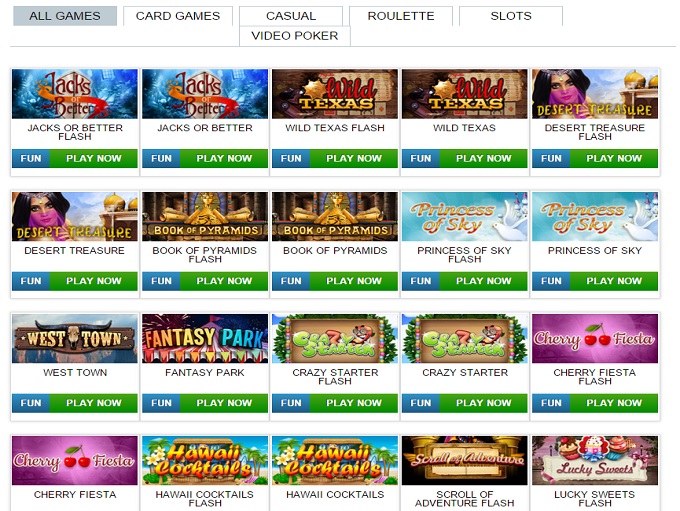Click Play Now under Wild Texas
The image size is (680, 511).
tap(484, 158)
